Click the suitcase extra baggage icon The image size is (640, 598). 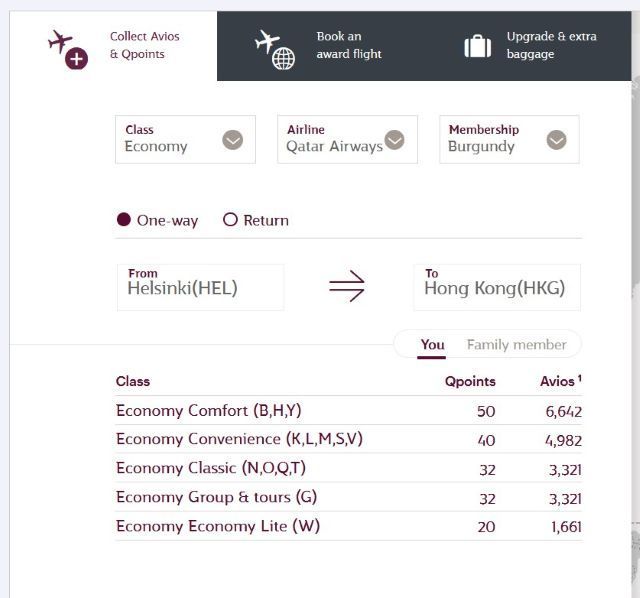[x=478, y=46]
